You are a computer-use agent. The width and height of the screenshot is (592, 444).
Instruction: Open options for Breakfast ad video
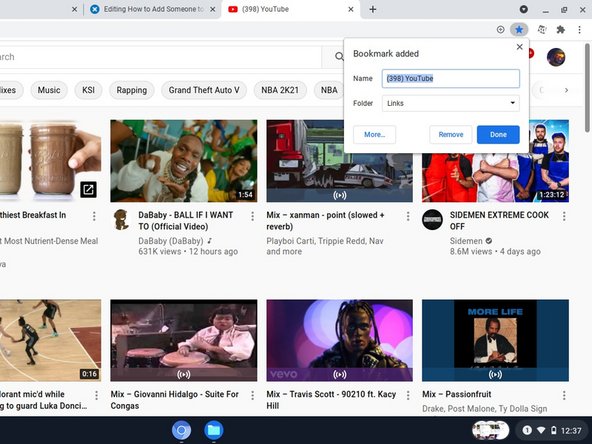tap(94, 216)
